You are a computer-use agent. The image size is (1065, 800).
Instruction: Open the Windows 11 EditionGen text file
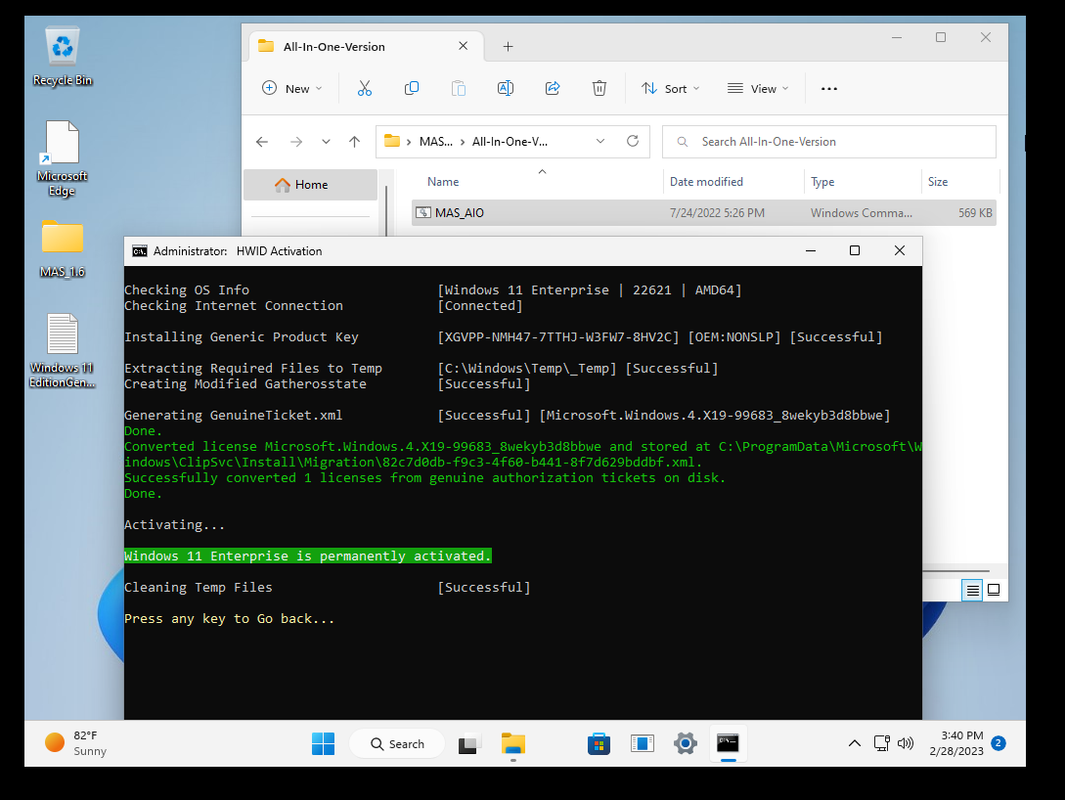62,350
